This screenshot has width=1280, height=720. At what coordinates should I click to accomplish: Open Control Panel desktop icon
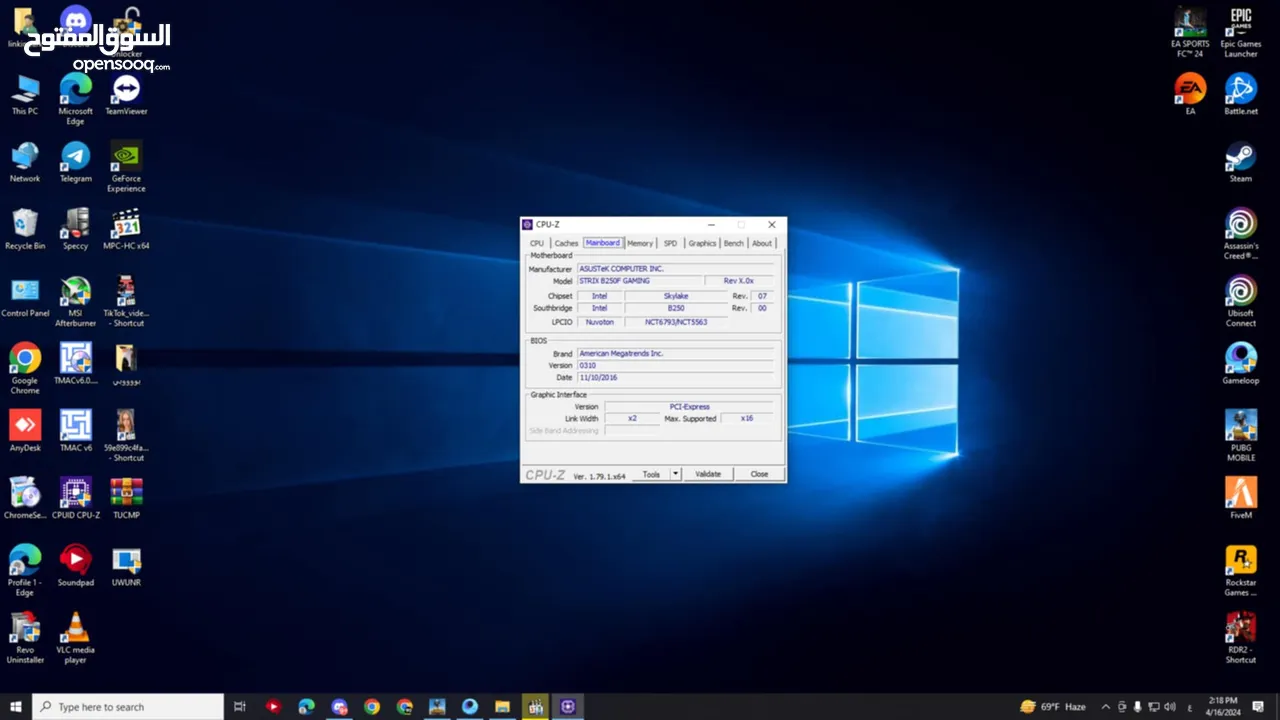pyautogui.click(x=25, y=297)
